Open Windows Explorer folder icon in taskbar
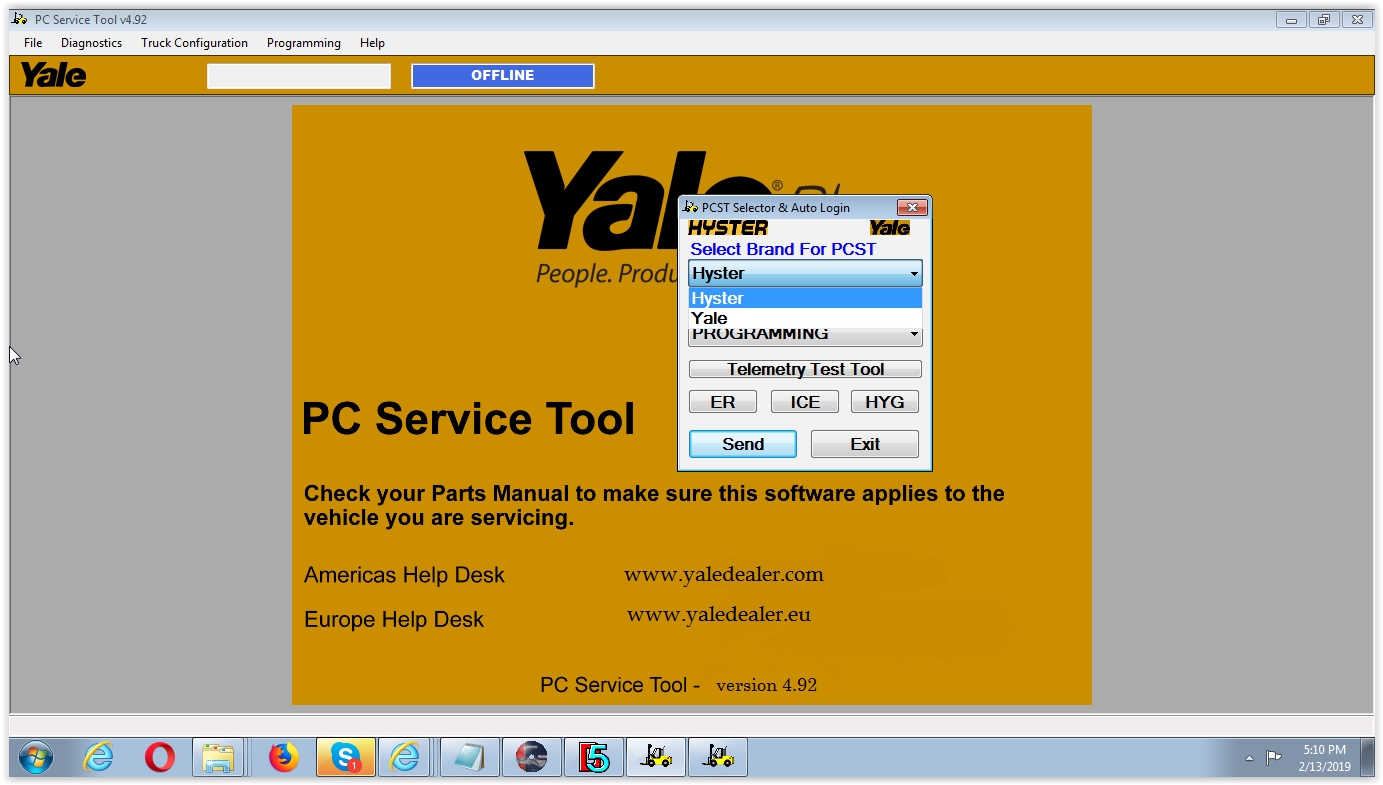The image size is (1383, 785). coord(218,758)
